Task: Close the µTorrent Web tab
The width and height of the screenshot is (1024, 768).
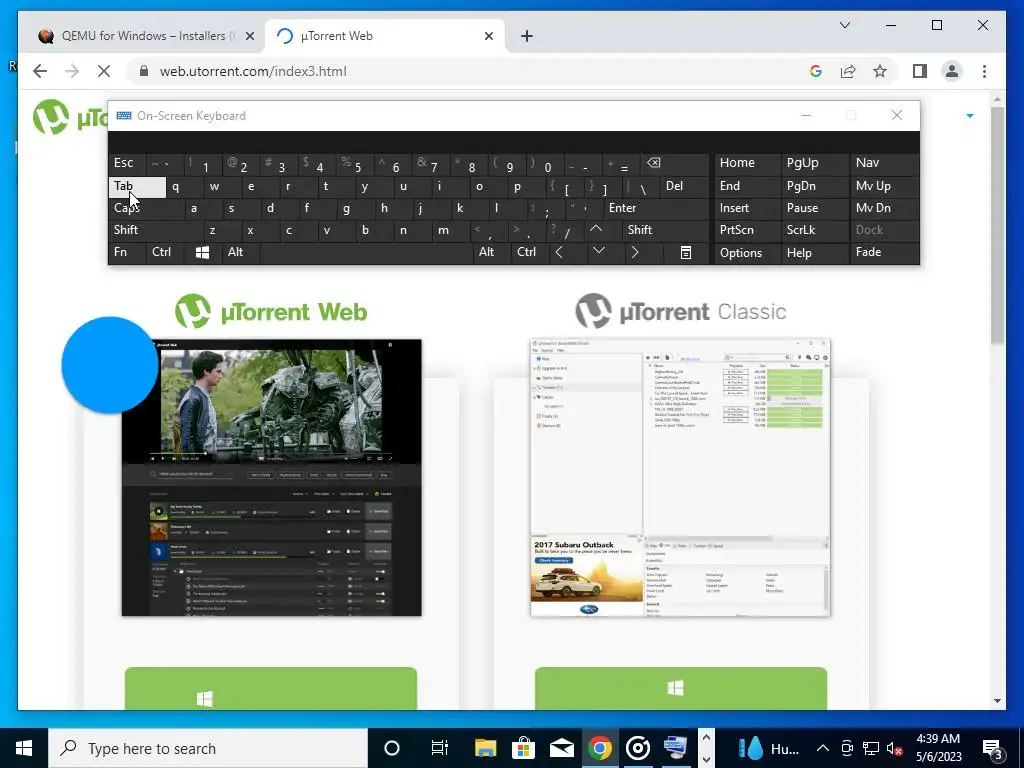Action: (x=488, y=36)
